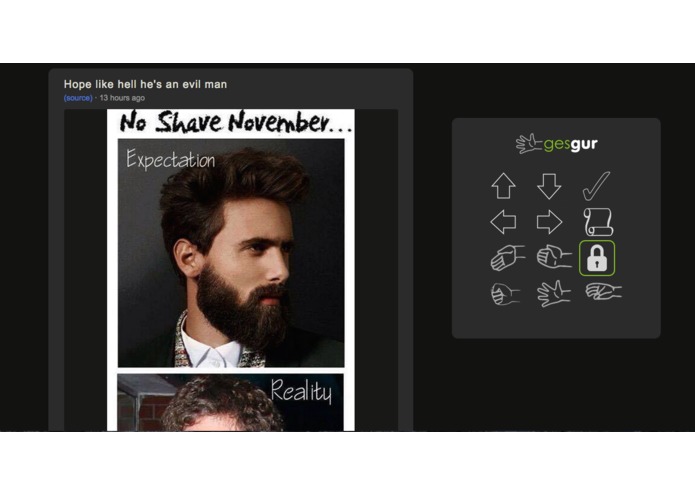
Task: Choose the flat sideways palm gesture icon
Action: pyautogui.click(x=603, y=292)
